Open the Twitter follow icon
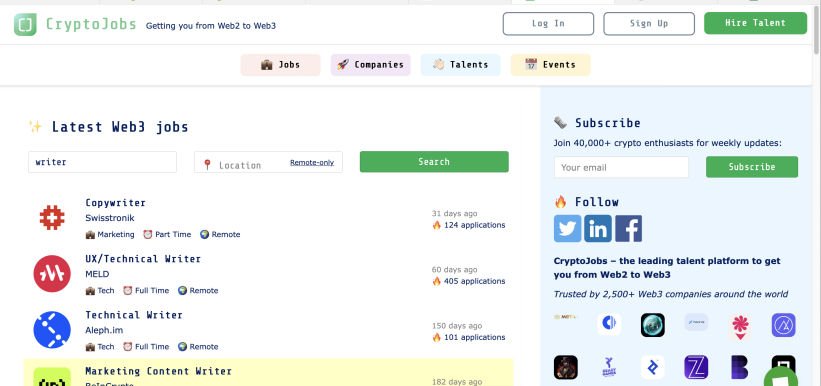 568,228
